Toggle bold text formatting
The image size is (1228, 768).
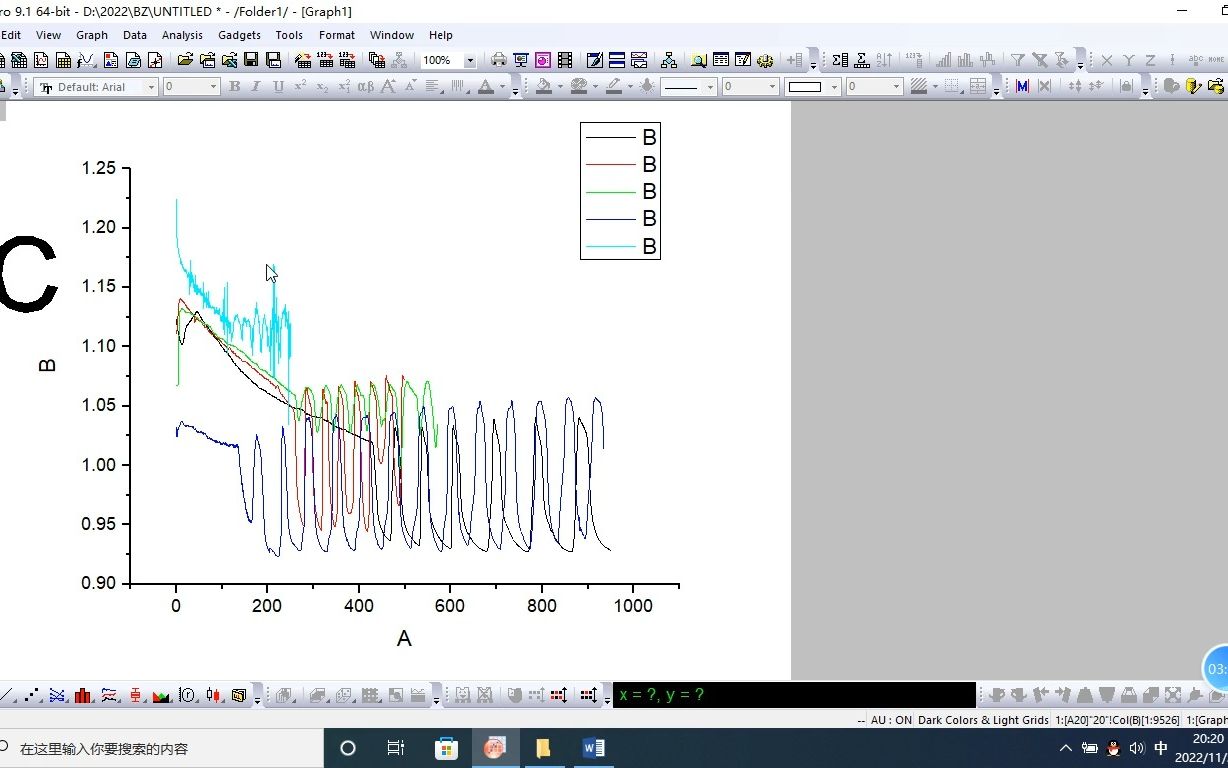point(234,87)
